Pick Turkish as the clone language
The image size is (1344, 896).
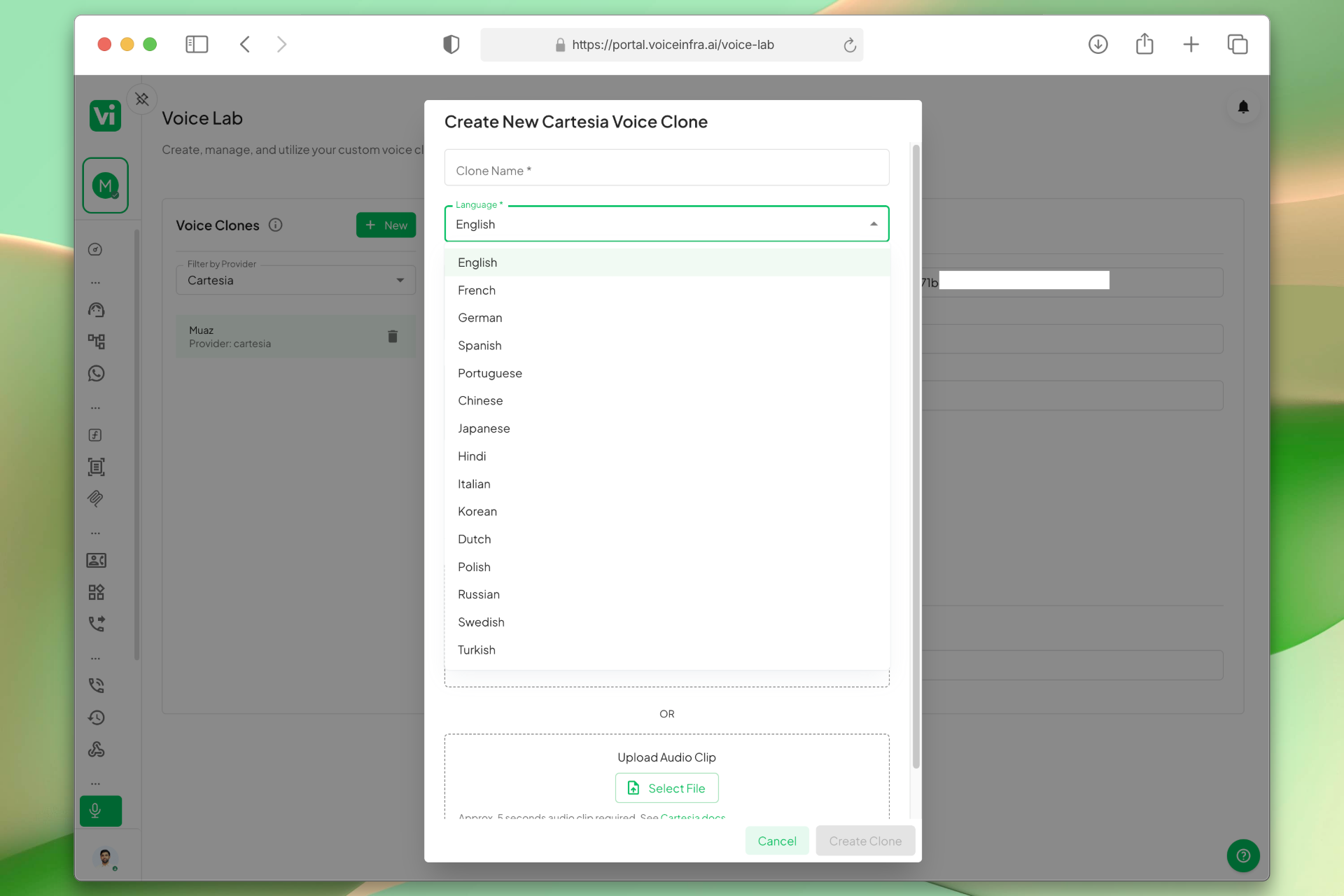point(667,650)
